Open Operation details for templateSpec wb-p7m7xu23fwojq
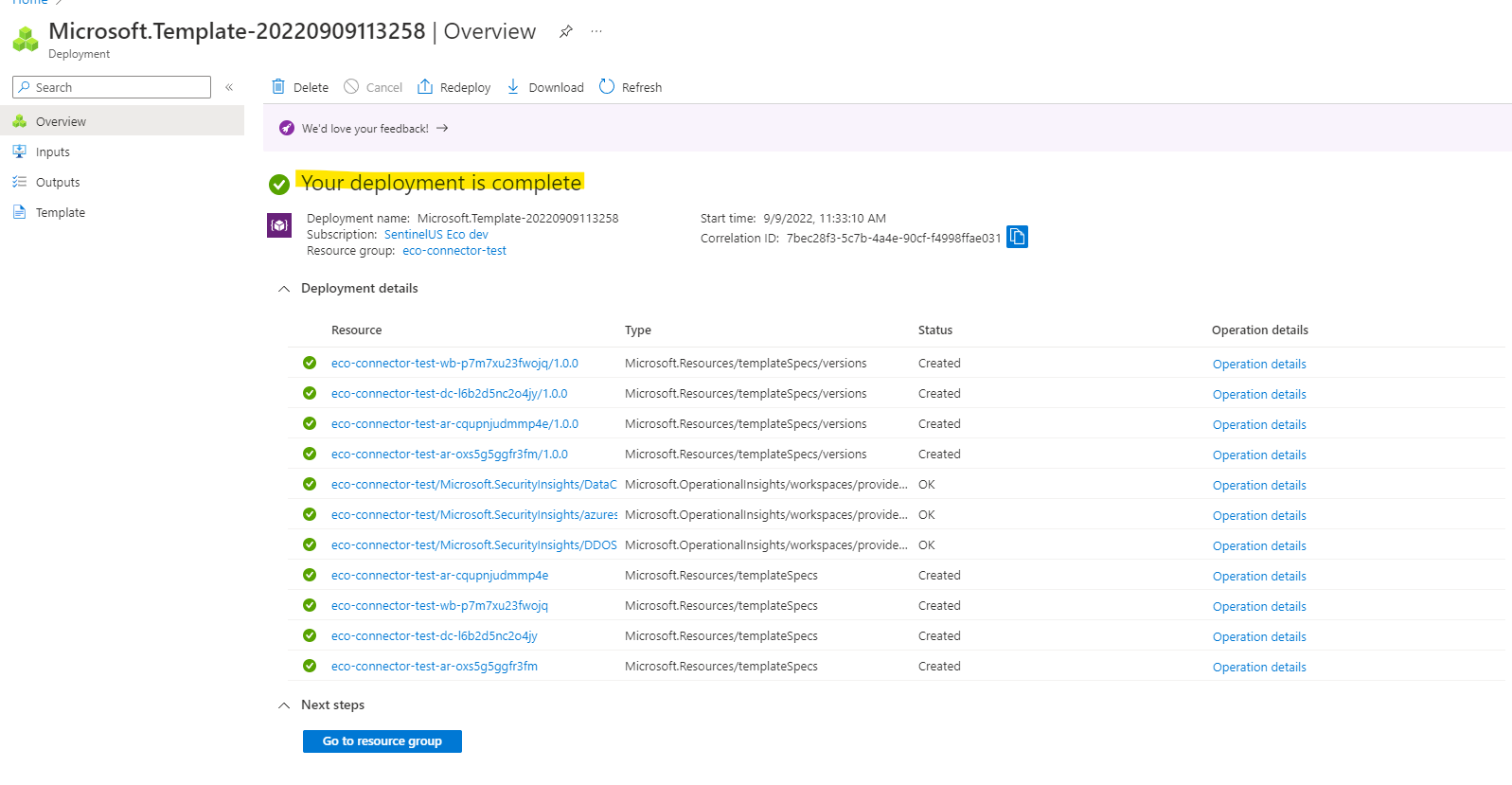The width and height of the screenshot is (1512, 785). coord(1259,607)
